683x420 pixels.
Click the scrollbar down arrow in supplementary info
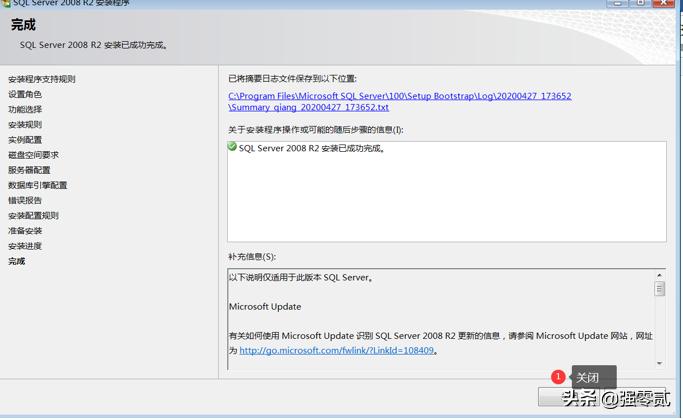click(659, 363)
